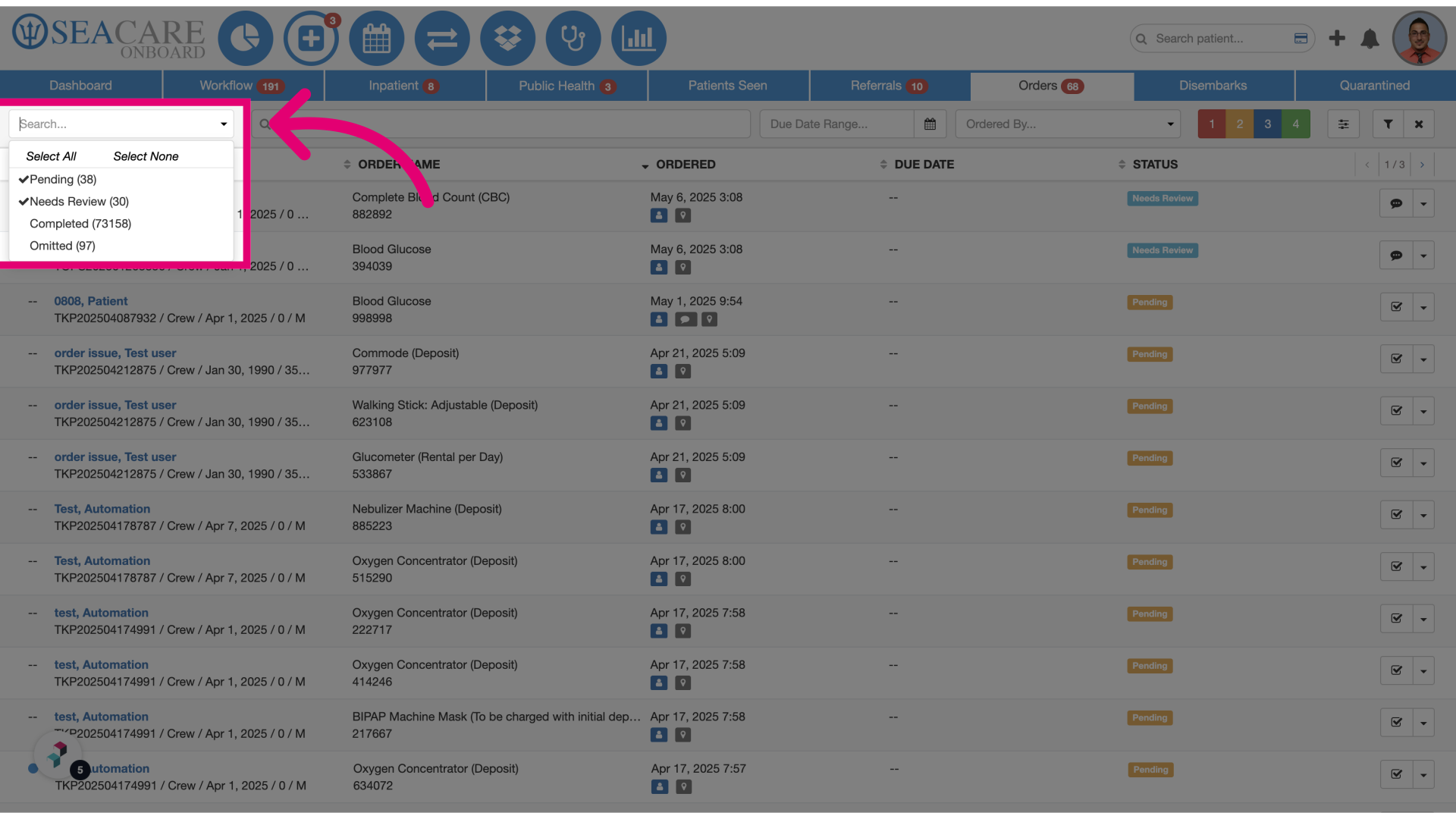Screen dimensions: 1456x819
Task: Collapse the status filter dropdown arrow
Action: pyautogui.click(x=224, y=124)
